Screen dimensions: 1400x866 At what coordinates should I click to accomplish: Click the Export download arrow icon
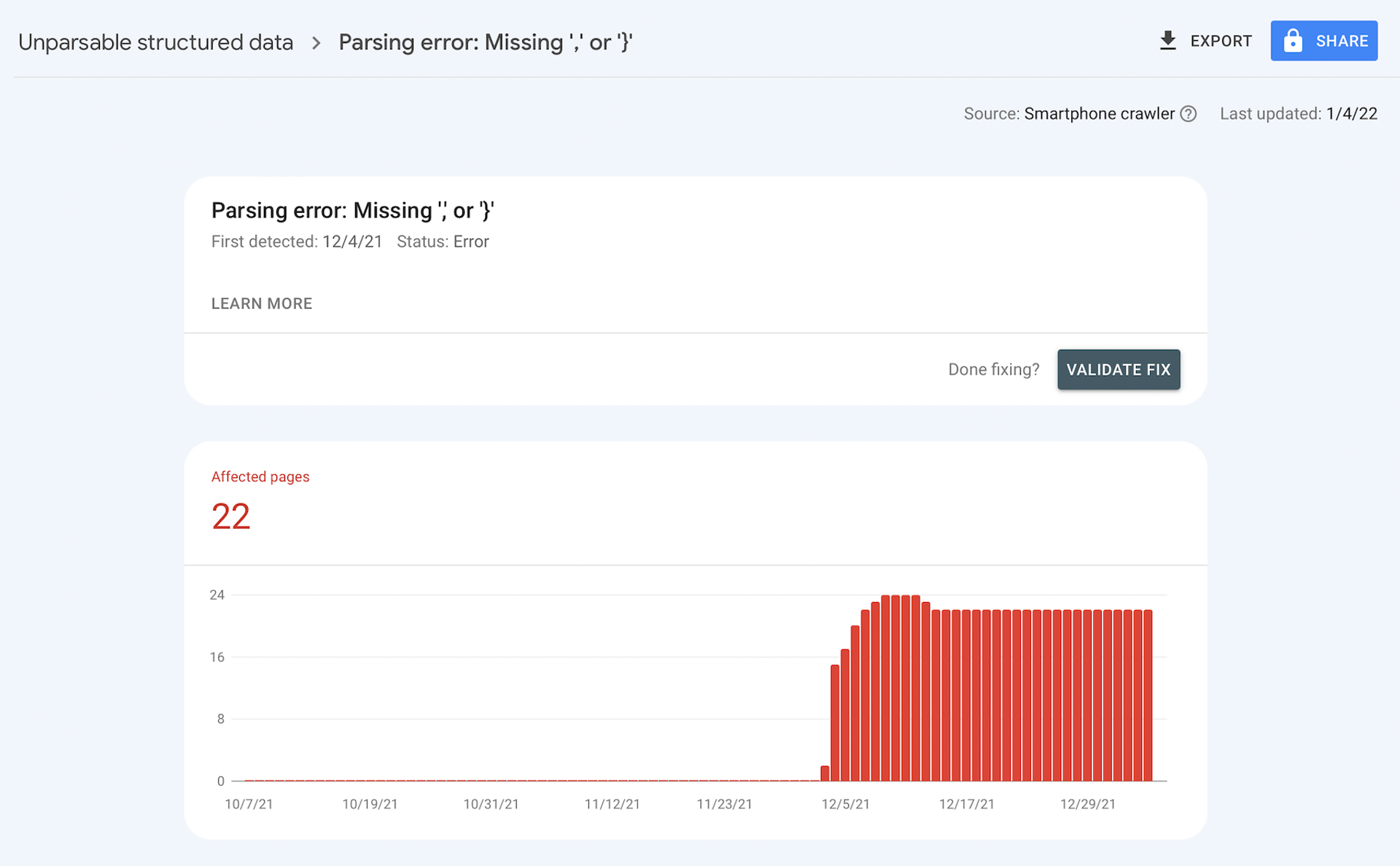click(x=1167, y=41)
